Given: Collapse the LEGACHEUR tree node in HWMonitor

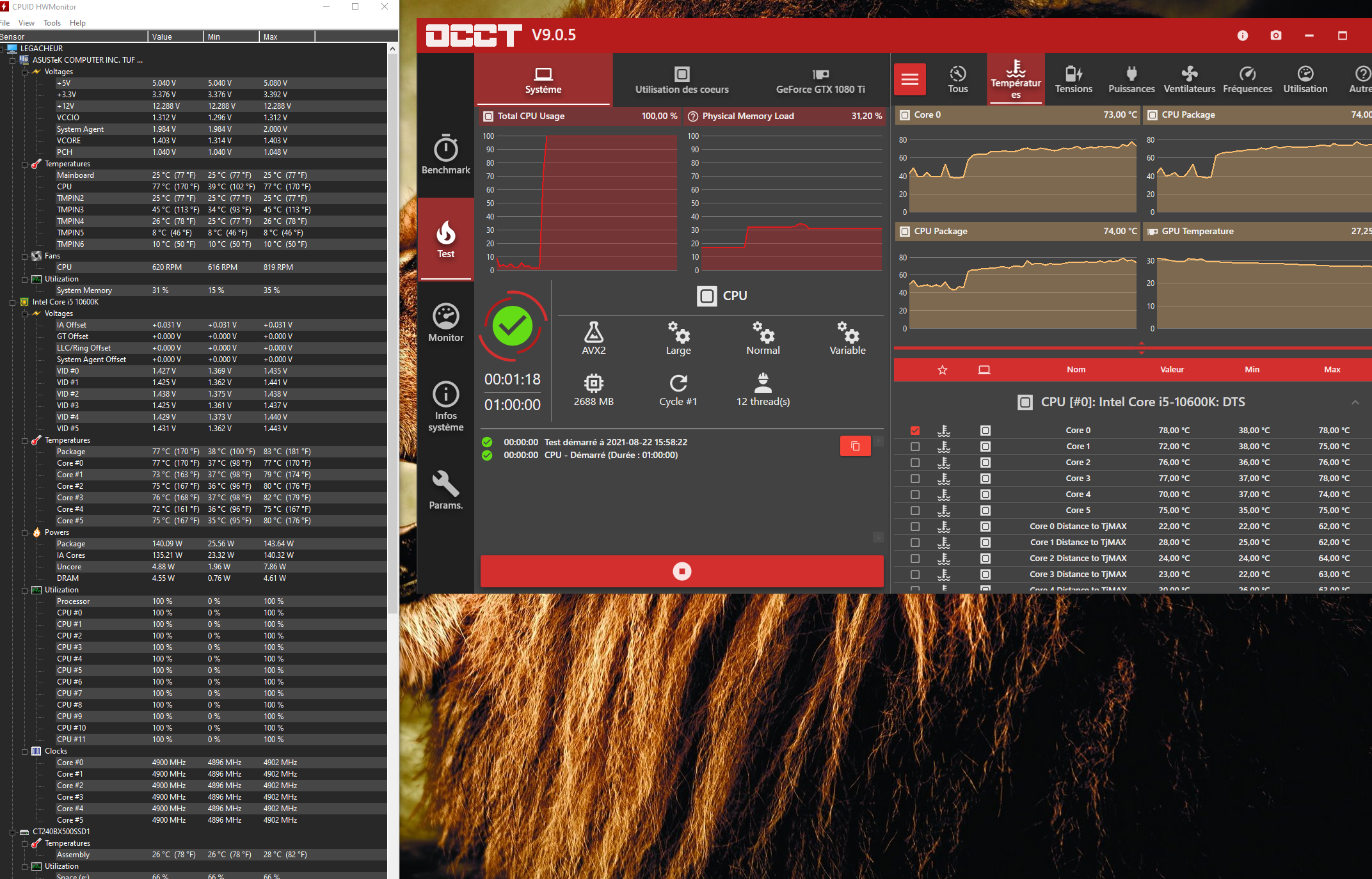Looking at the screenshot, I should (2, 49).
